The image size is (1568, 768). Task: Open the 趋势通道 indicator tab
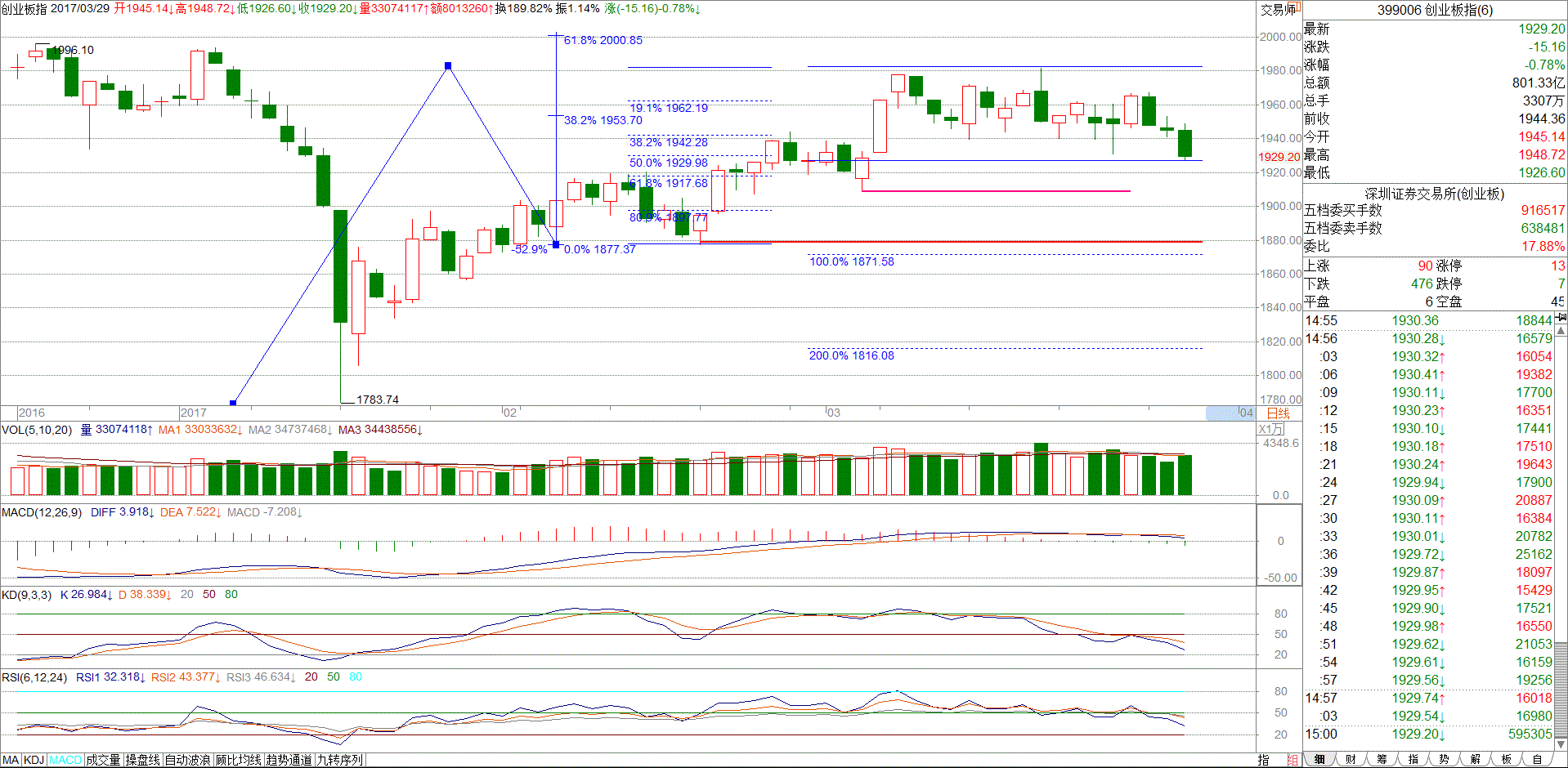289,760
